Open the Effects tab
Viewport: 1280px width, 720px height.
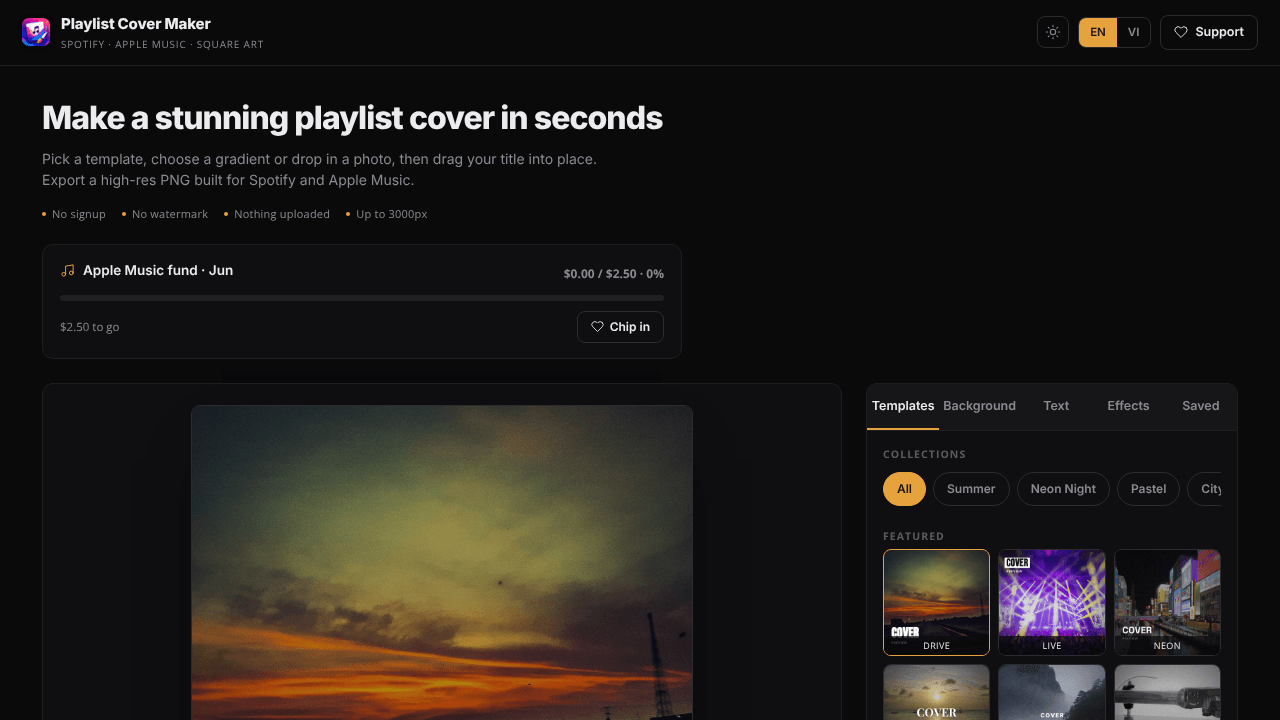pos(1128,406)
